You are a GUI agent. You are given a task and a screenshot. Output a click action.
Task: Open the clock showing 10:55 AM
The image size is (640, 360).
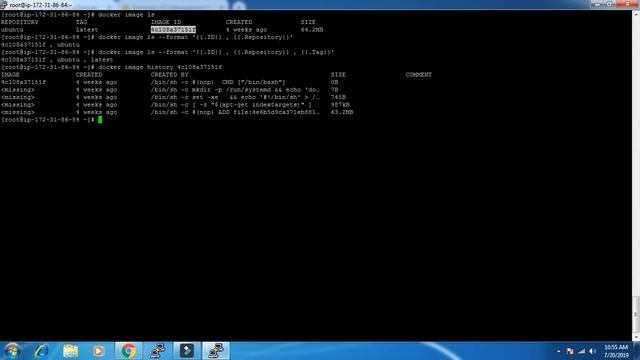pyautogui.click(x=616, y=347)
